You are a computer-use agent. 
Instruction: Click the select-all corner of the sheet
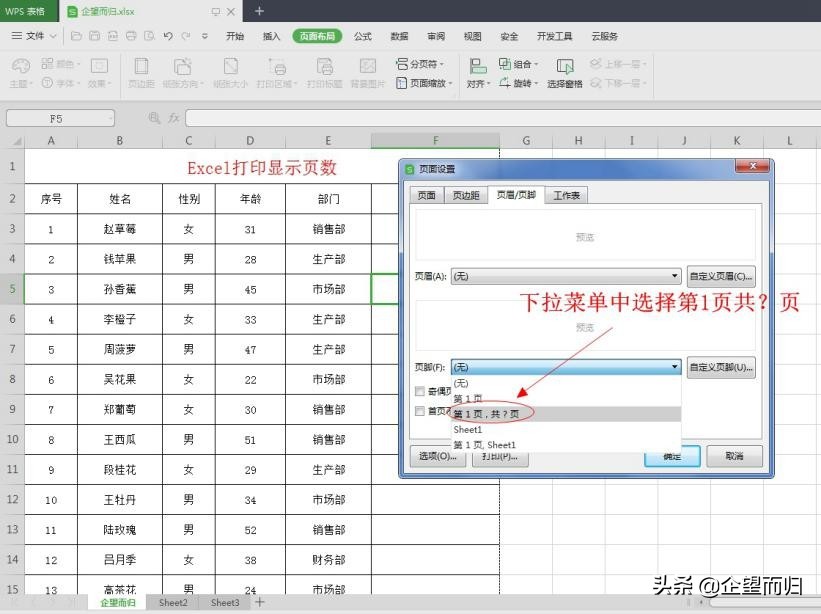[x=13, y=140]
